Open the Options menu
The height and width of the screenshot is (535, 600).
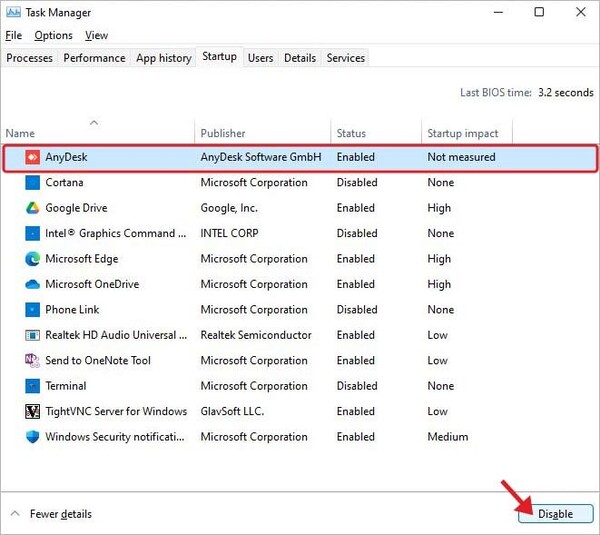click(54, 36)
